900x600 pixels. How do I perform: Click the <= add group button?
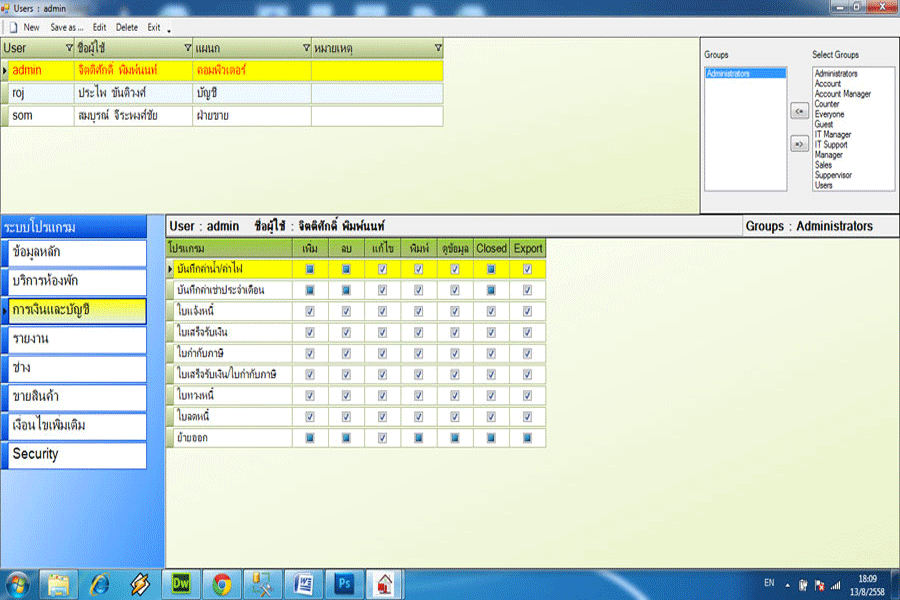pos(799,112)
